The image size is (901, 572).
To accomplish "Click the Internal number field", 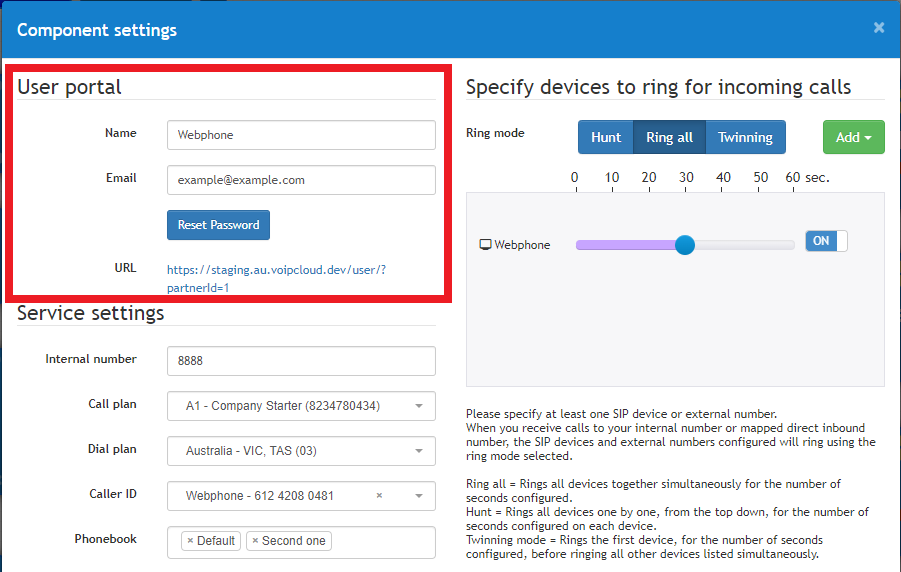I will click(x=301, y=360).
